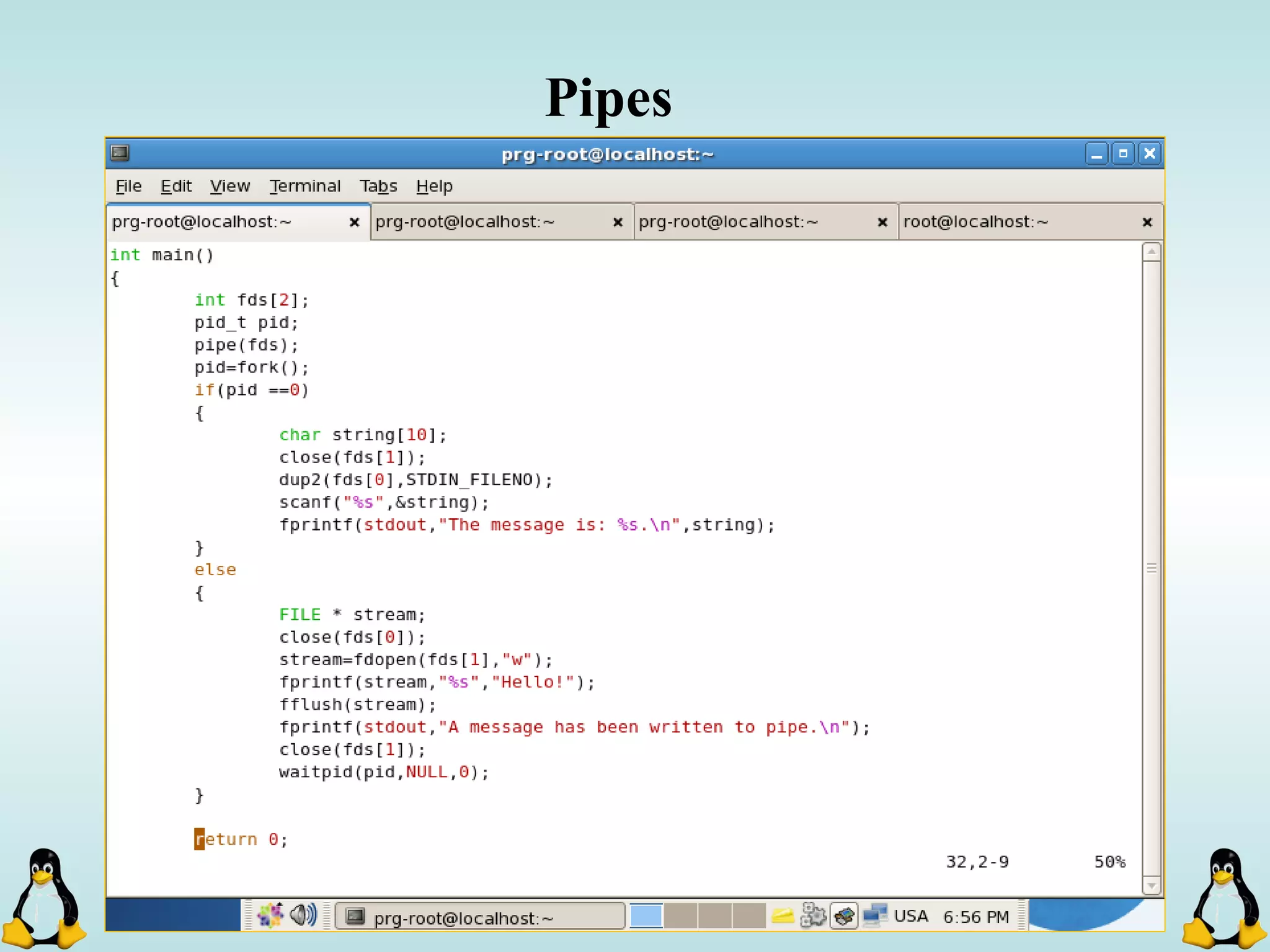Click the 'fflush(stream);' line
The image size is (1270, 952).
358,705
